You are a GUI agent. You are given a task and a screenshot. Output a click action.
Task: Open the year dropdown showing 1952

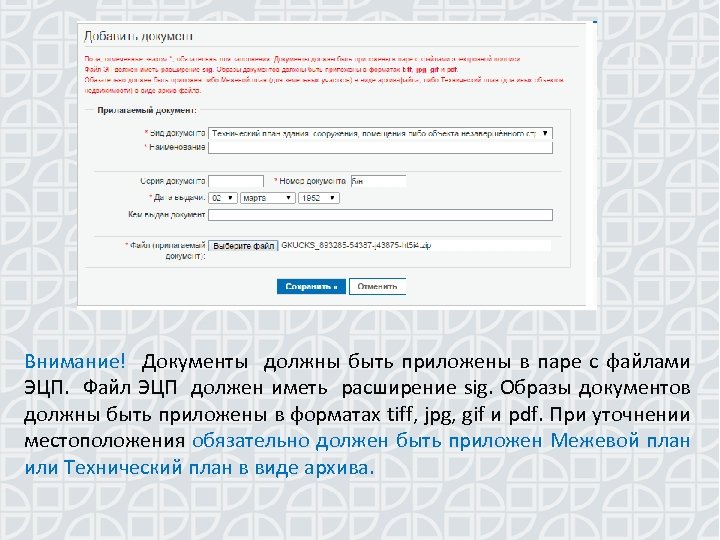point(319,198)
